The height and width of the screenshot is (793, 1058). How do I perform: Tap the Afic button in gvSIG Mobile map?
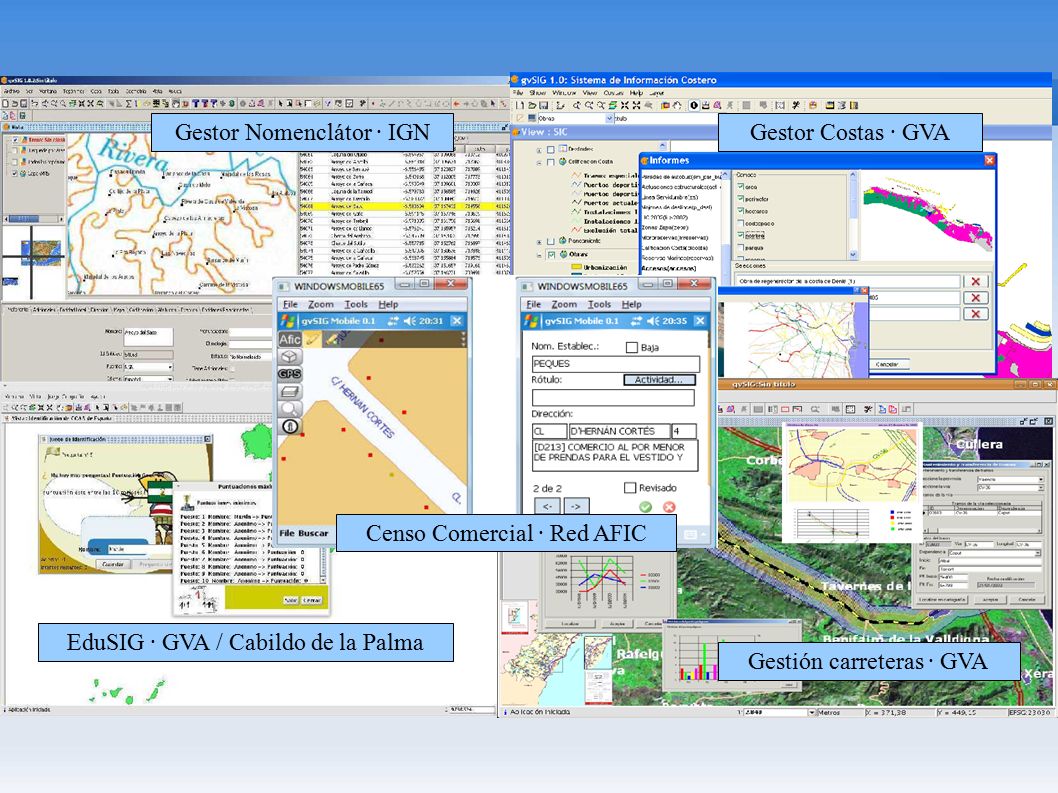click(x=290, y=339)
